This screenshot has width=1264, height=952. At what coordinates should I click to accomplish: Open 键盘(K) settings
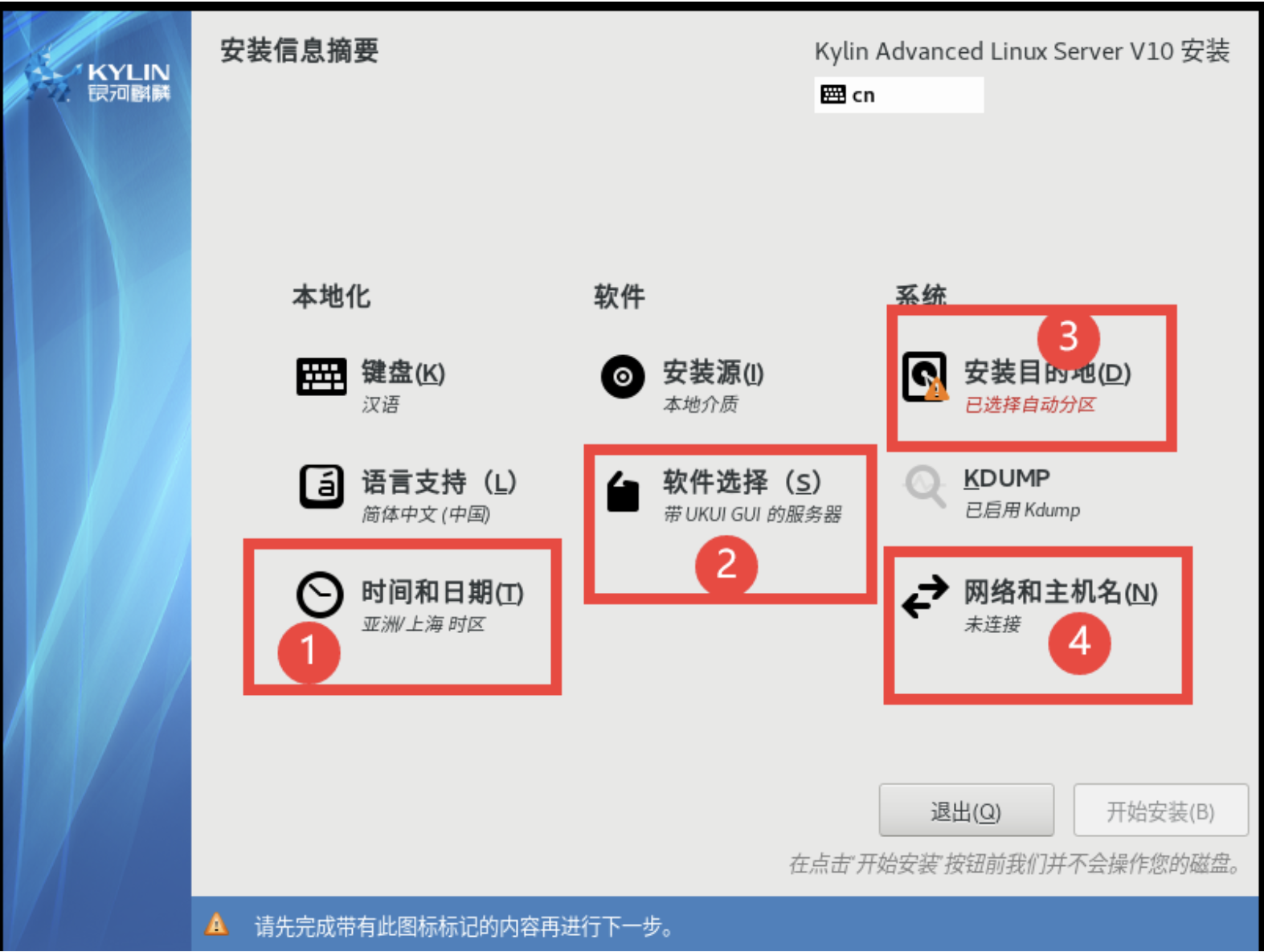(x=403, y=373)
